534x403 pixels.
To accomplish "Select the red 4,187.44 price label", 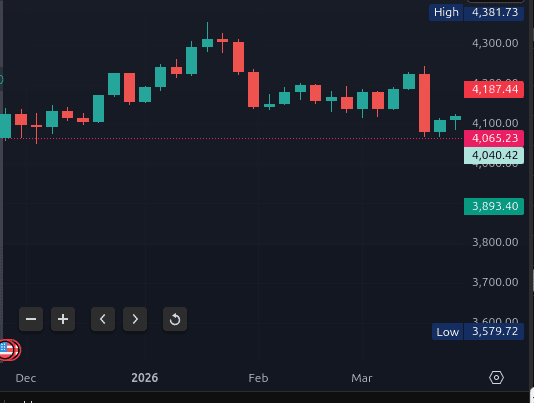I will 494,89.
